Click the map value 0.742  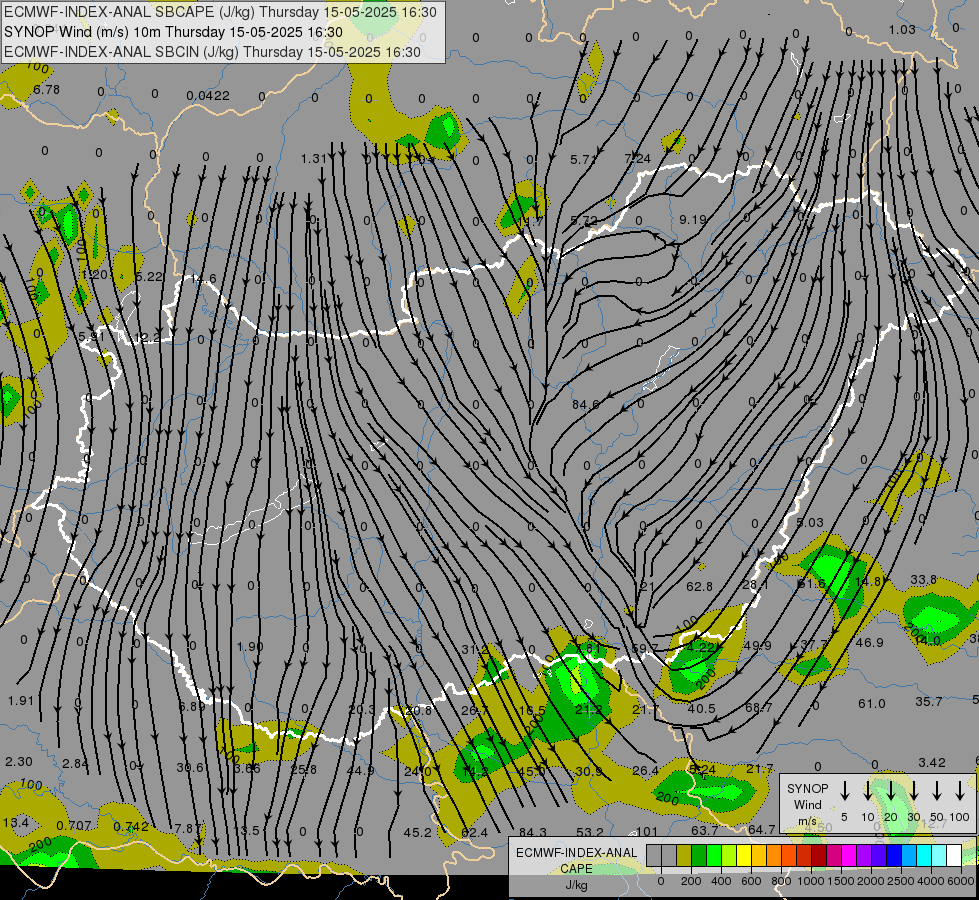(131, 826)
